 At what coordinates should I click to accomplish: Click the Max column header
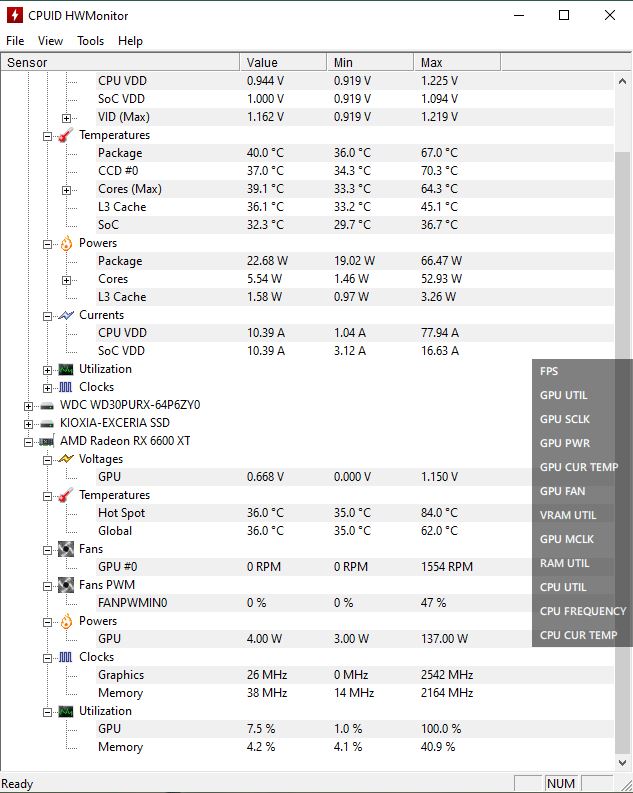click(456, 62)
